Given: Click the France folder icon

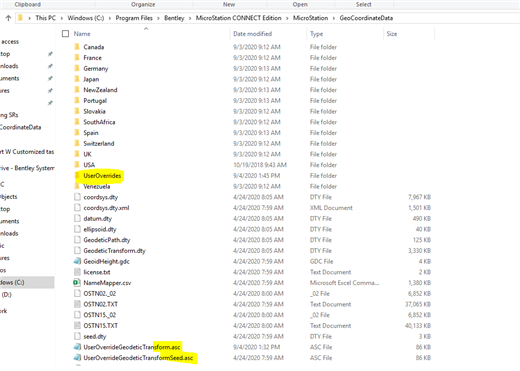Looking at the screenshot, I should coord(77,57).
